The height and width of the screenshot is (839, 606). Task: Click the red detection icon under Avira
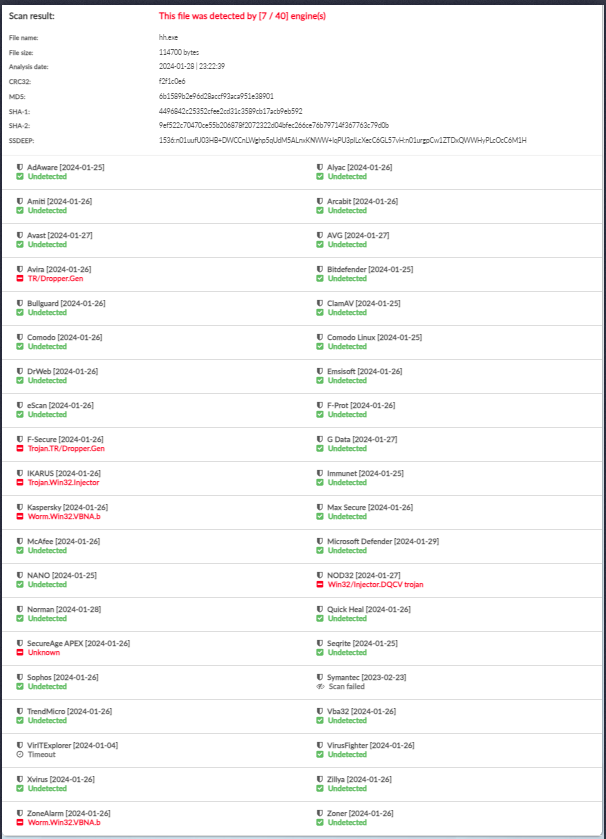click(x=20, y=278)
